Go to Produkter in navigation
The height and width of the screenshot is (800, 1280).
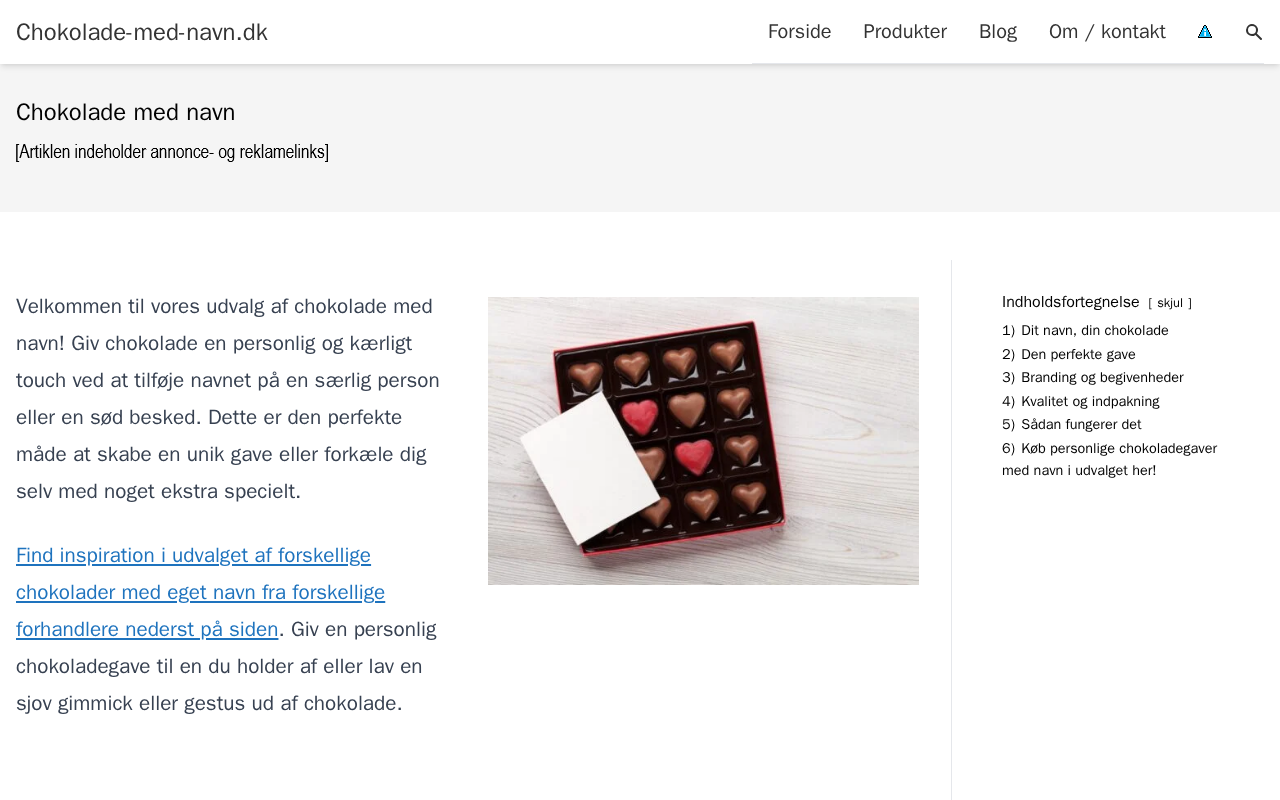pyautogui.click(x=905, y=32)
